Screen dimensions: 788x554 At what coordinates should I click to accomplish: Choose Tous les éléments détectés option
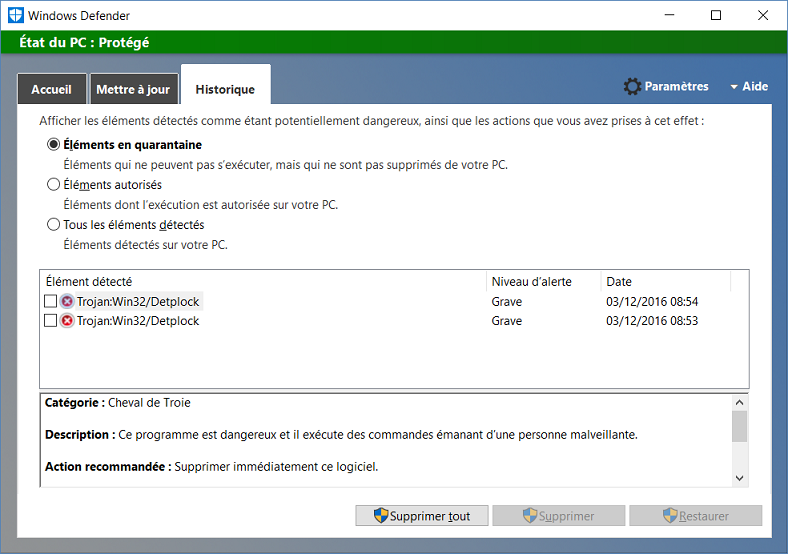pyautogui.click(x=53, y=224)
